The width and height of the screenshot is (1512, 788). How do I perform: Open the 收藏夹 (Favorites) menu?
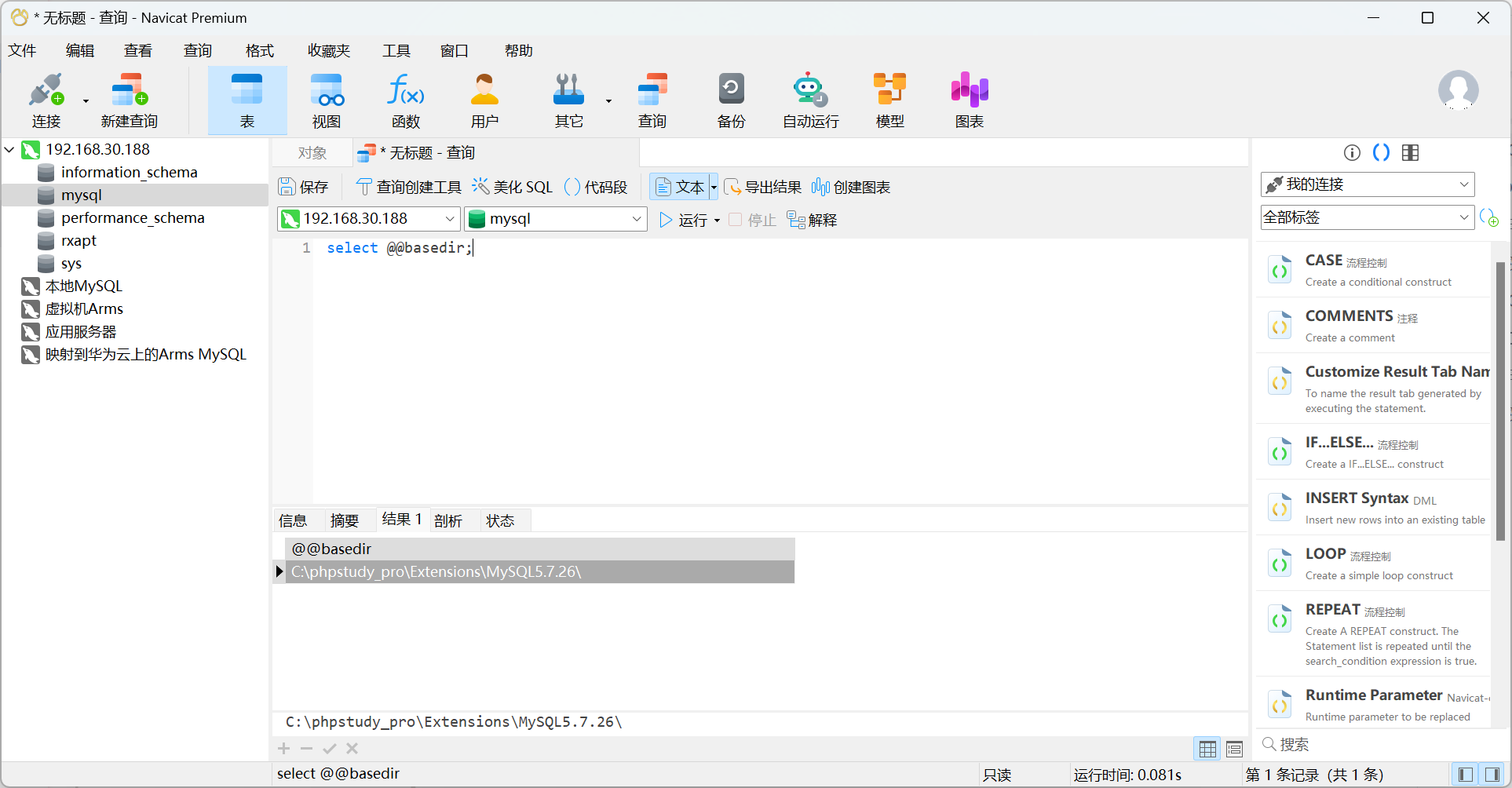[329, 51]
